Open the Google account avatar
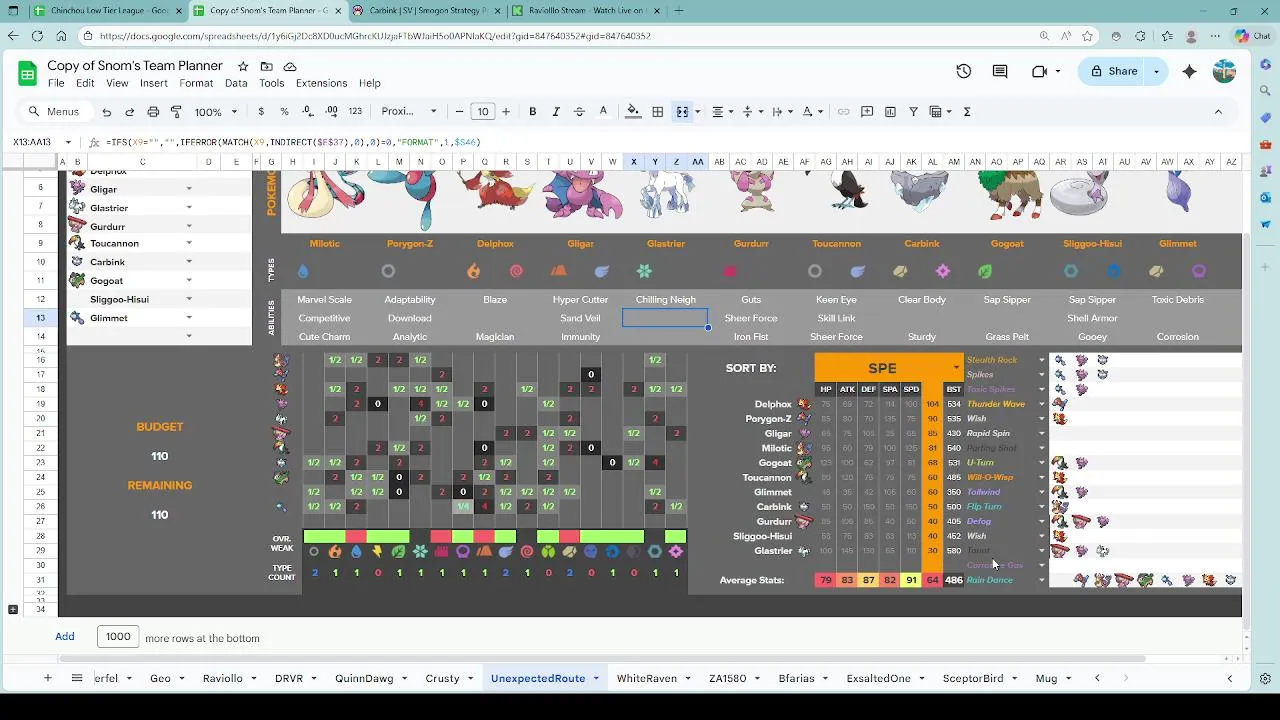This screenshot has height=720, width=1280. (x=1225, y=71)
